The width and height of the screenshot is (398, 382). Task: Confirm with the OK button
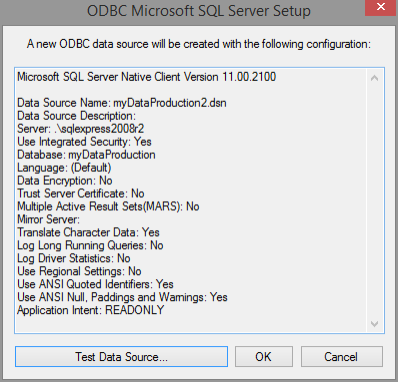pos(264,357)
